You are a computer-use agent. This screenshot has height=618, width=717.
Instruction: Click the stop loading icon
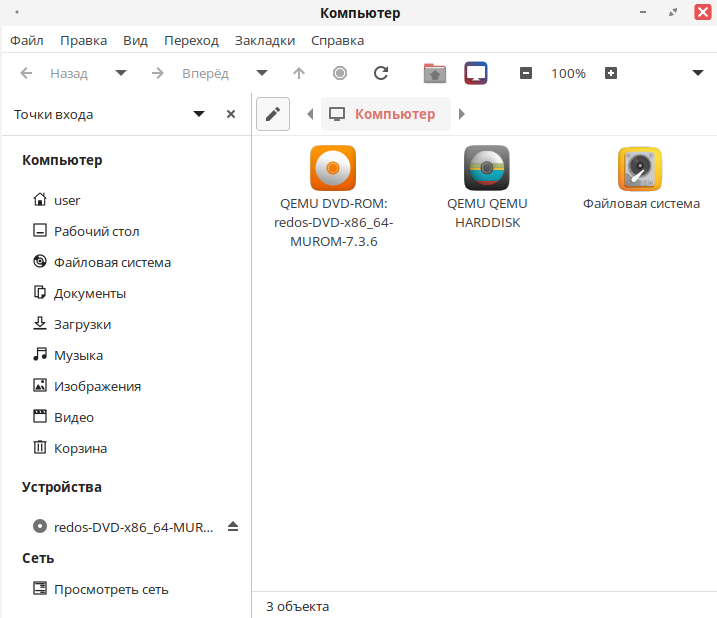click(x=340, y=73)
